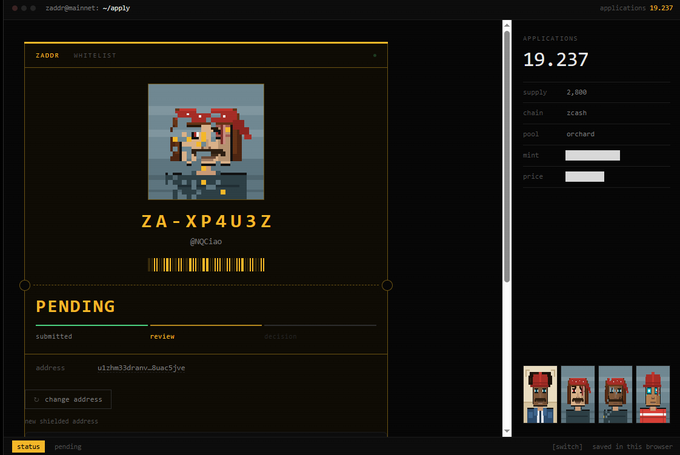Click the red window close dot
The width and height of the screenshot is (680, 455).
point(15,8)
